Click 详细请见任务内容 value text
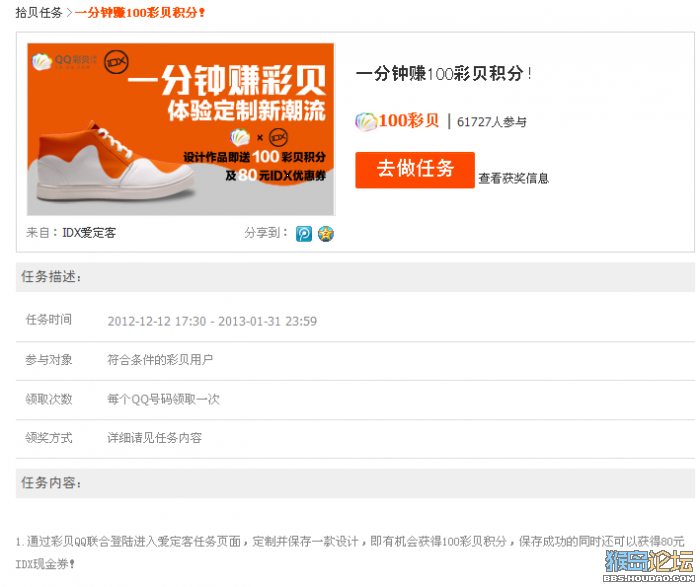This screenshot has height=587, width=700. click(154, 438)
